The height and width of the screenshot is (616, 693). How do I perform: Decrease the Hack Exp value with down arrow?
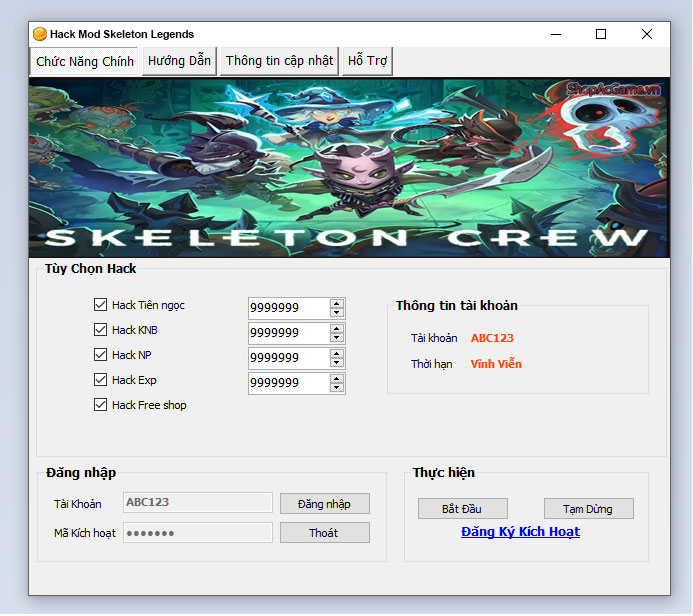pos(337,388)
